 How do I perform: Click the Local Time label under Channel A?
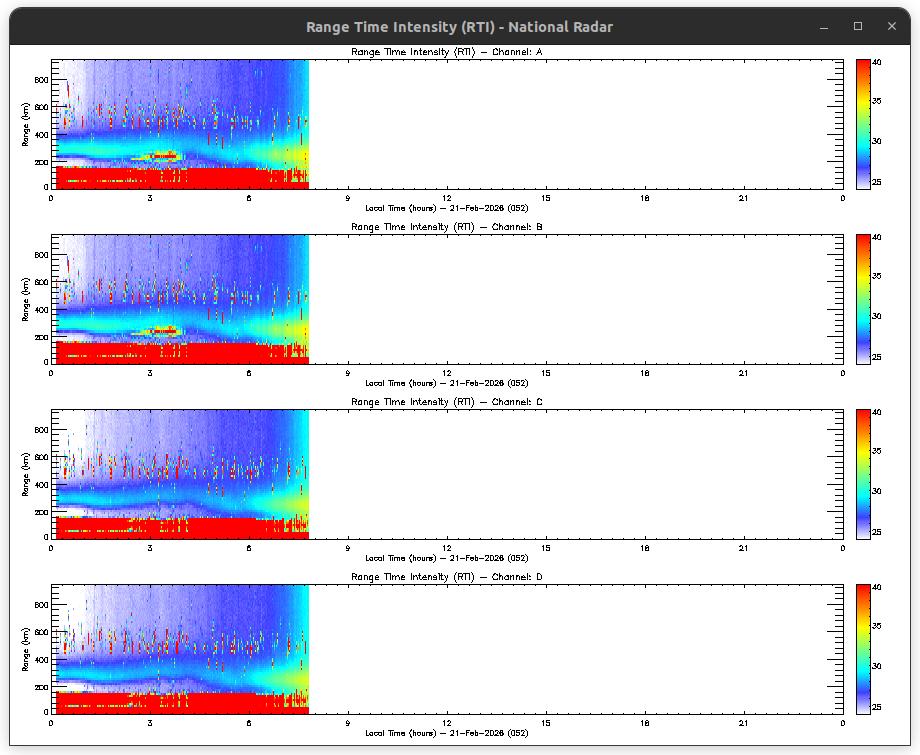(446, 208)
